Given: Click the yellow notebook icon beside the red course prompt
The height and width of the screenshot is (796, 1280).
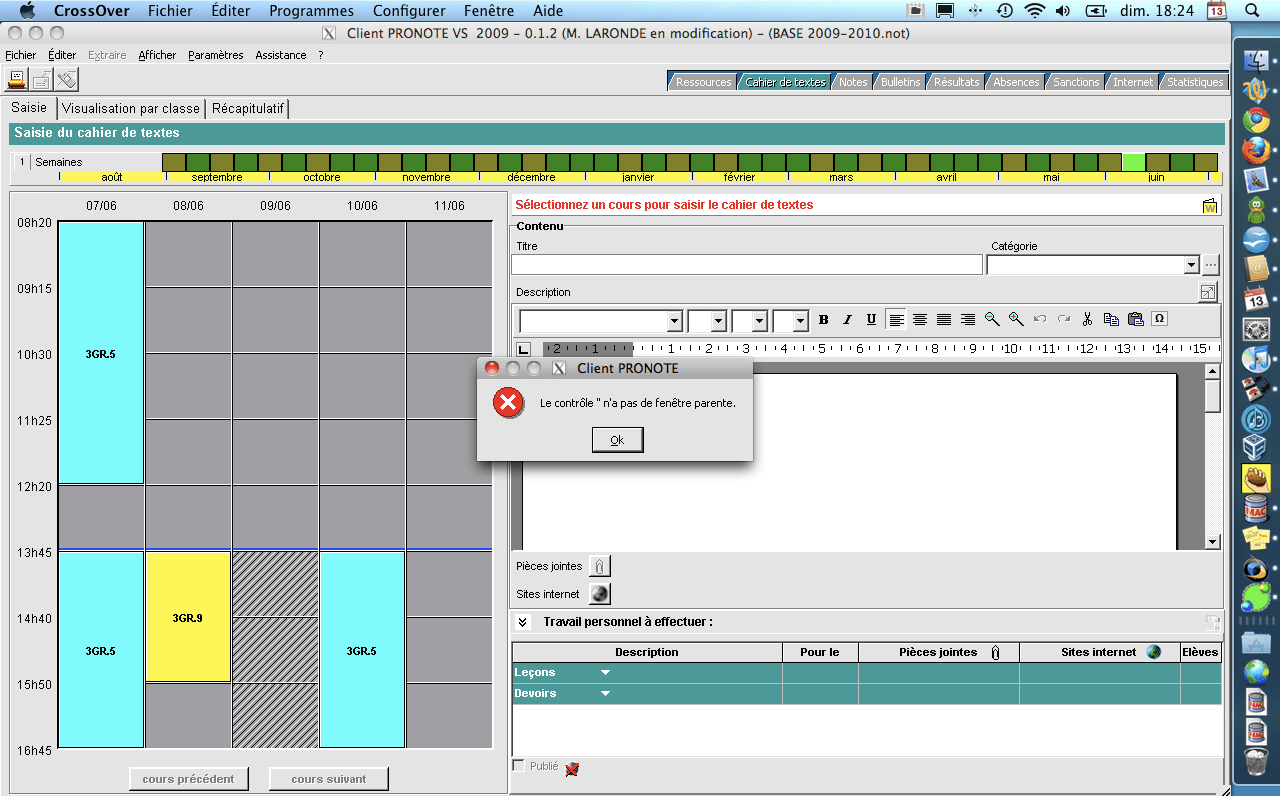Looking at the screenshot, I should coord(1210,206).
